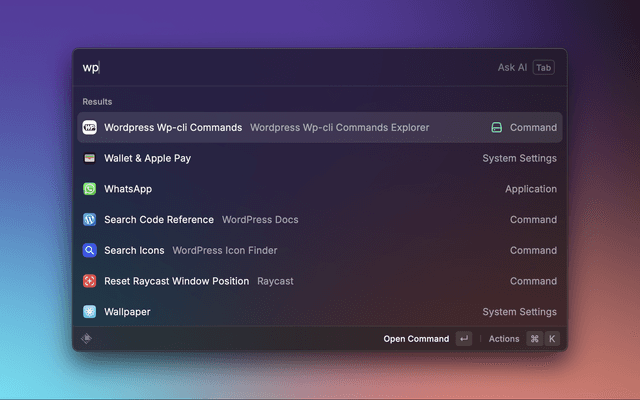Click the 'Results' section header
Screen dimensions: 640x400
[x=97, y=102]
